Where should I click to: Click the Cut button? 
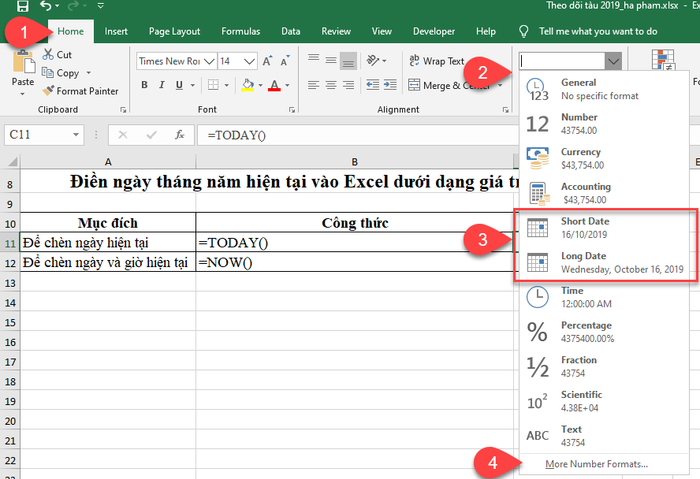click(57, 54)
